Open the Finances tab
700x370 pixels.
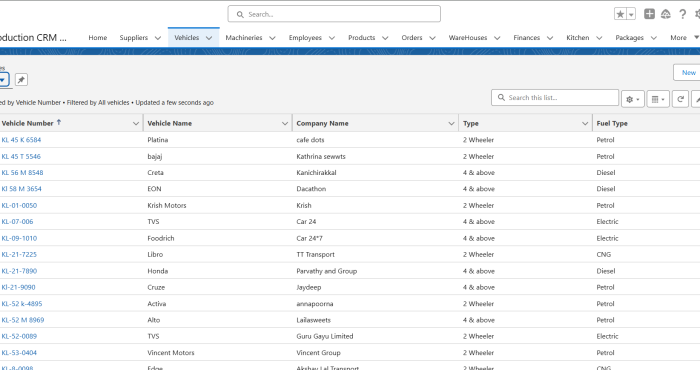[527, 38]
